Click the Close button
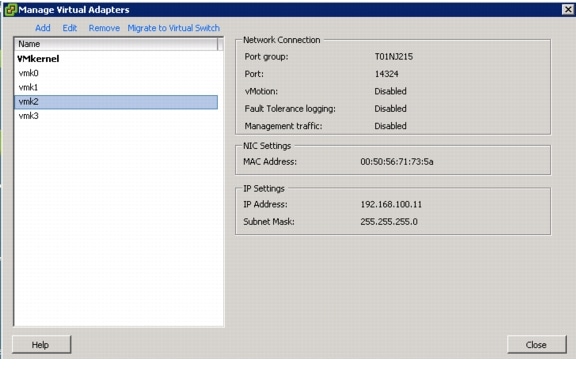This screenshot has height=382, width=576. click(537, 345)
